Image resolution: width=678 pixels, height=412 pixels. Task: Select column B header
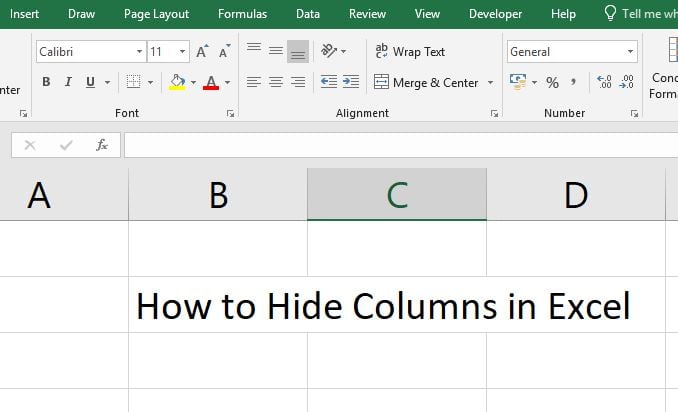pos(218,195)
